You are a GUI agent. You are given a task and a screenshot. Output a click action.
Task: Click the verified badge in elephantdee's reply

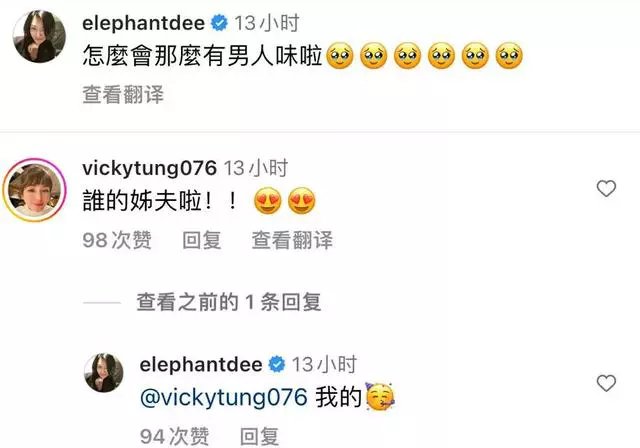point(277,364)
